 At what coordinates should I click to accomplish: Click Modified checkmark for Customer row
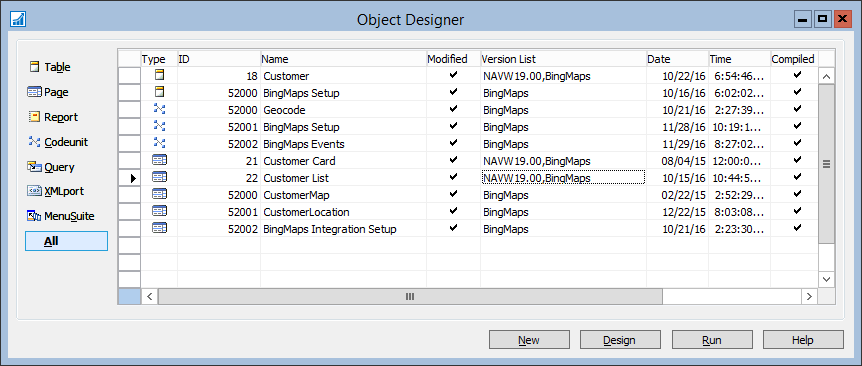tap(453, 75)
